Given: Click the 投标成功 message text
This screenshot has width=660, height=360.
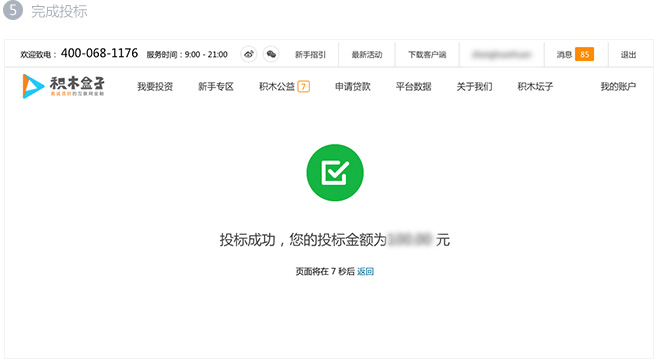Looking at the screenshot, I should 335,240.
